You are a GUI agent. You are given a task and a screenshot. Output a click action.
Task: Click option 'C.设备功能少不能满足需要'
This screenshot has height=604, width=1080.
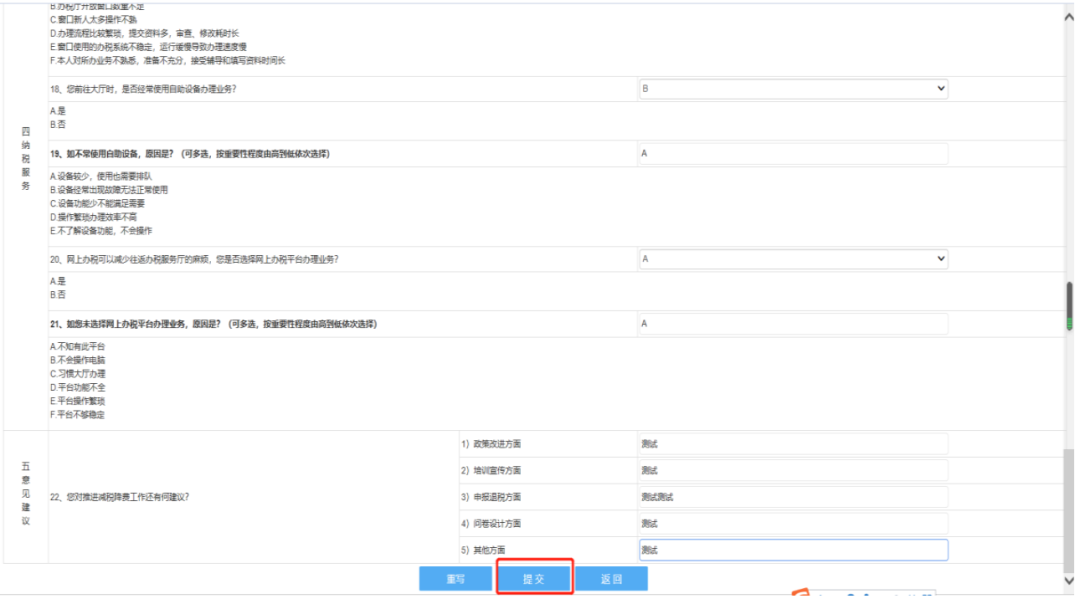(x=97, y=204)
